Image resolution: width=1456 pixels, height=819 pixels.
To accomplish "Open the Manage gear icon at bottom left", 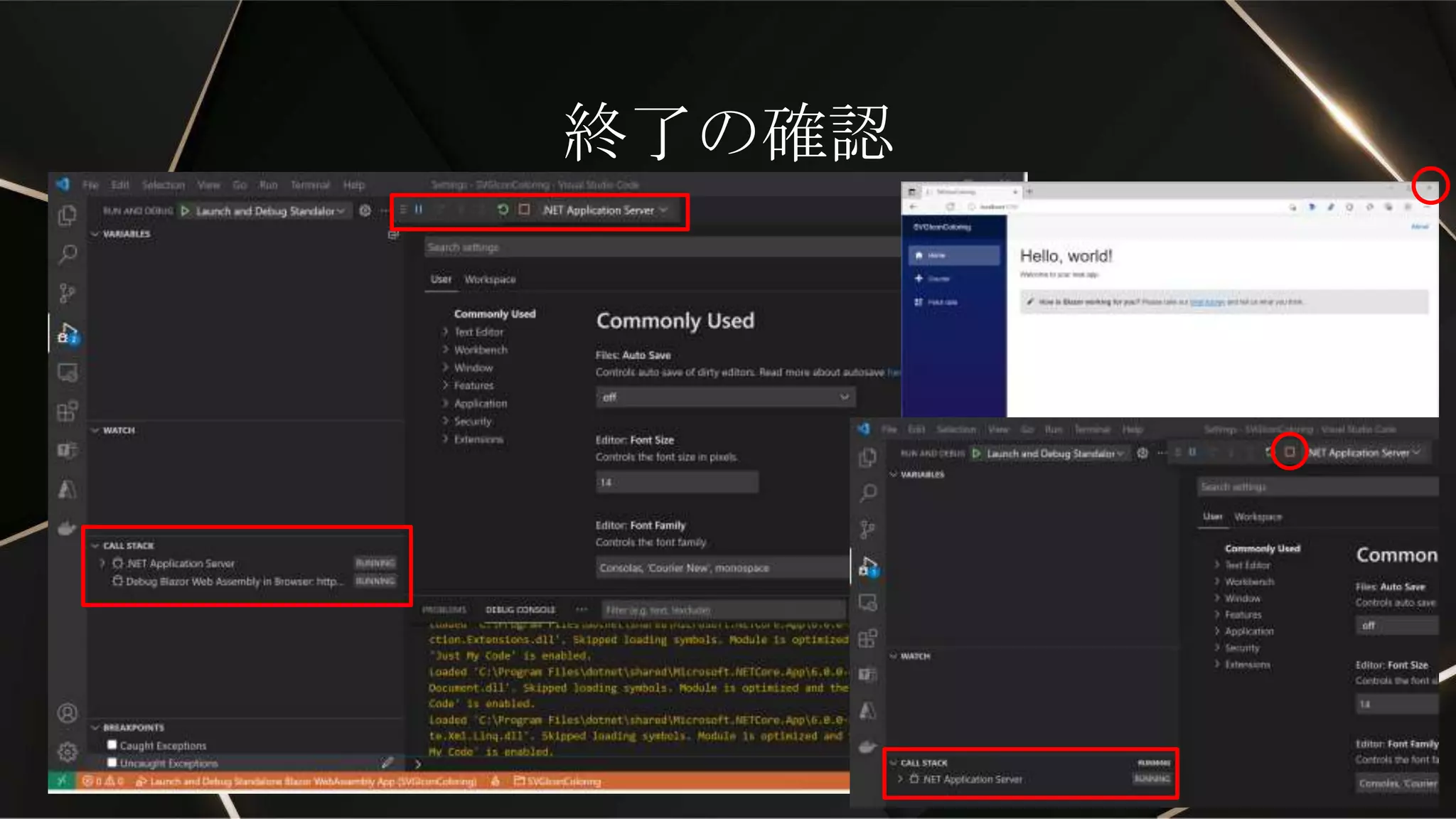I will coord(68,751).
